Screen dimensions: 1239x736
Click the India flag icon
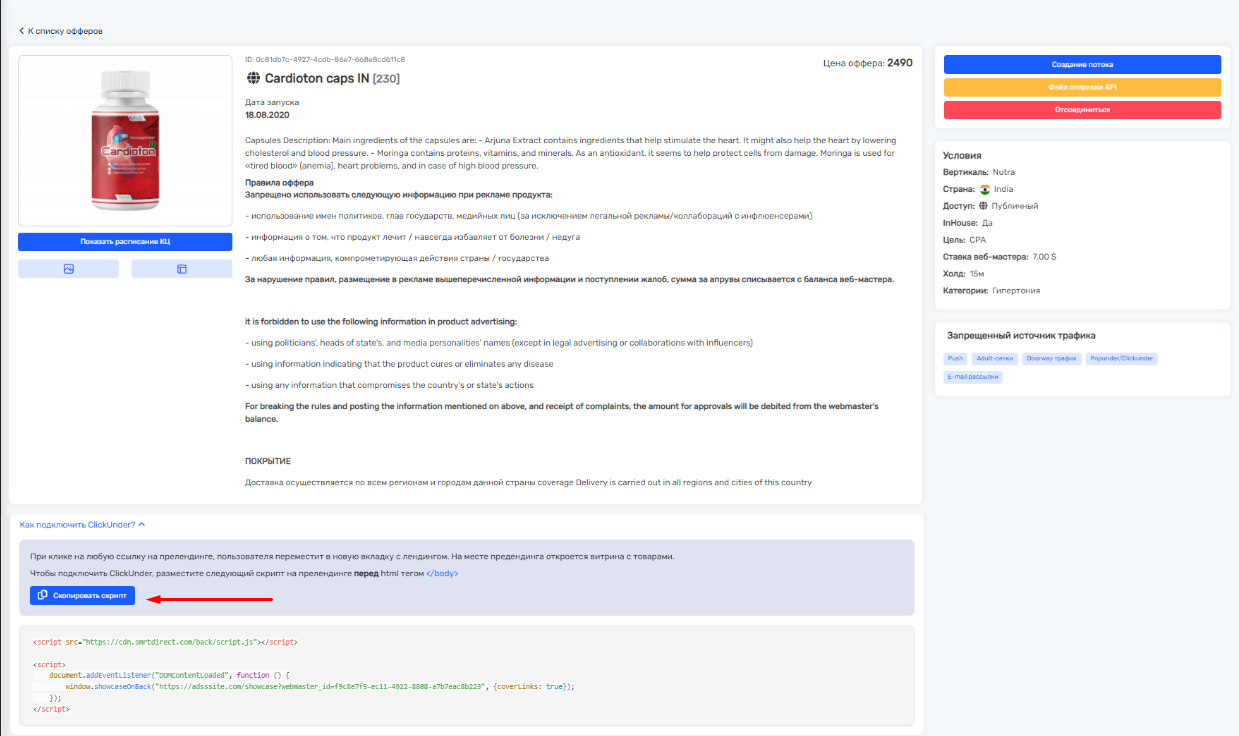(x=984, y=189)
